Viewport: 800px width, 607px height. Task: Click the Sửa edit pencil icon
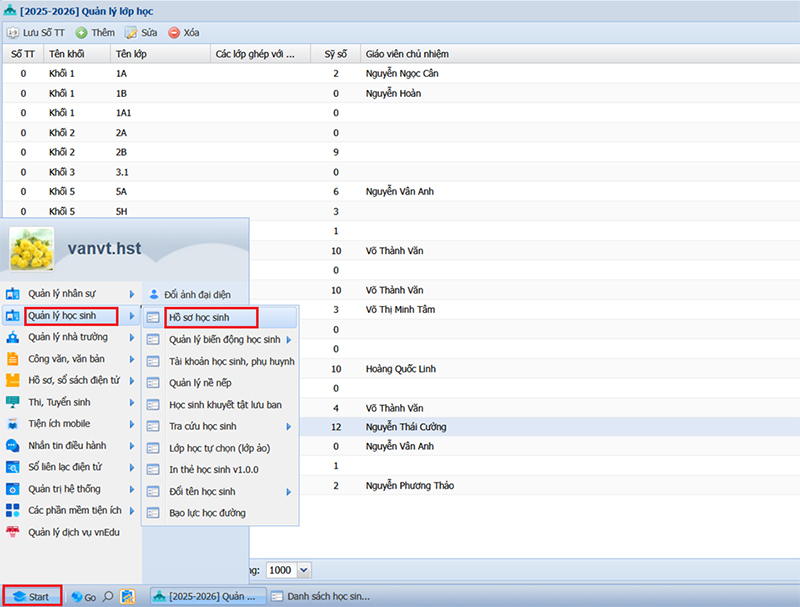click(131, 33)
